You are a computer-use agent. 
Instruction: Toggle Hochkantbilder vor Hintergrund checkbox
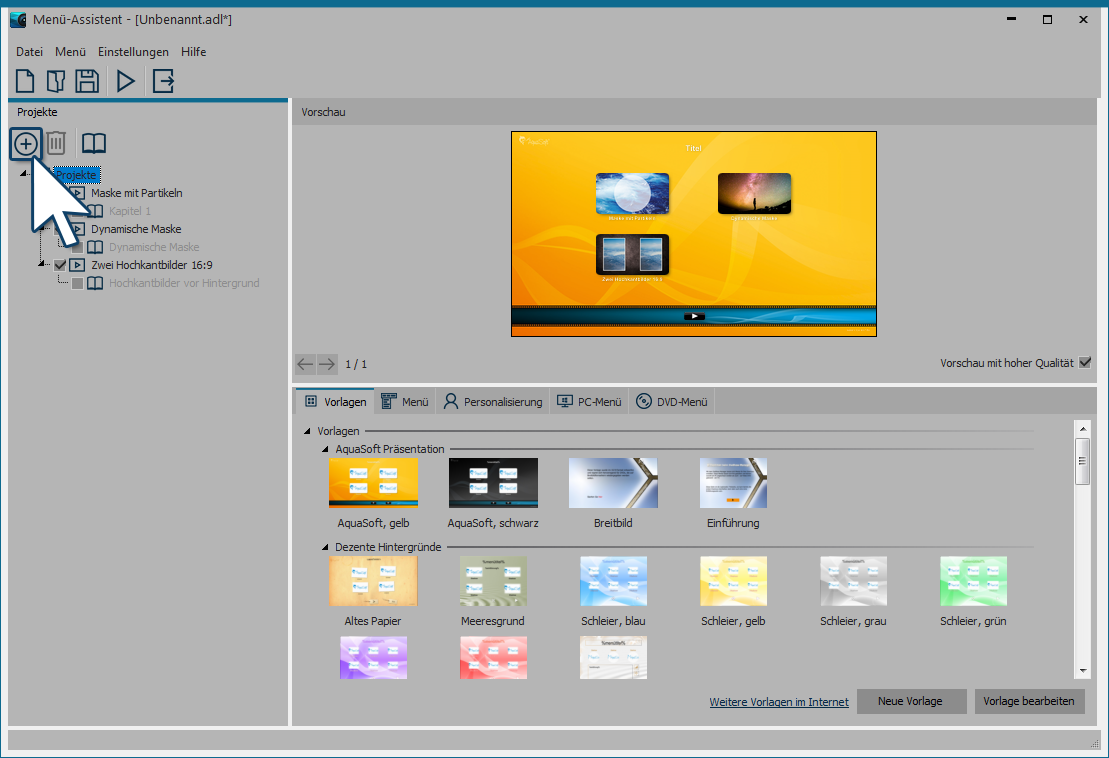77,283
